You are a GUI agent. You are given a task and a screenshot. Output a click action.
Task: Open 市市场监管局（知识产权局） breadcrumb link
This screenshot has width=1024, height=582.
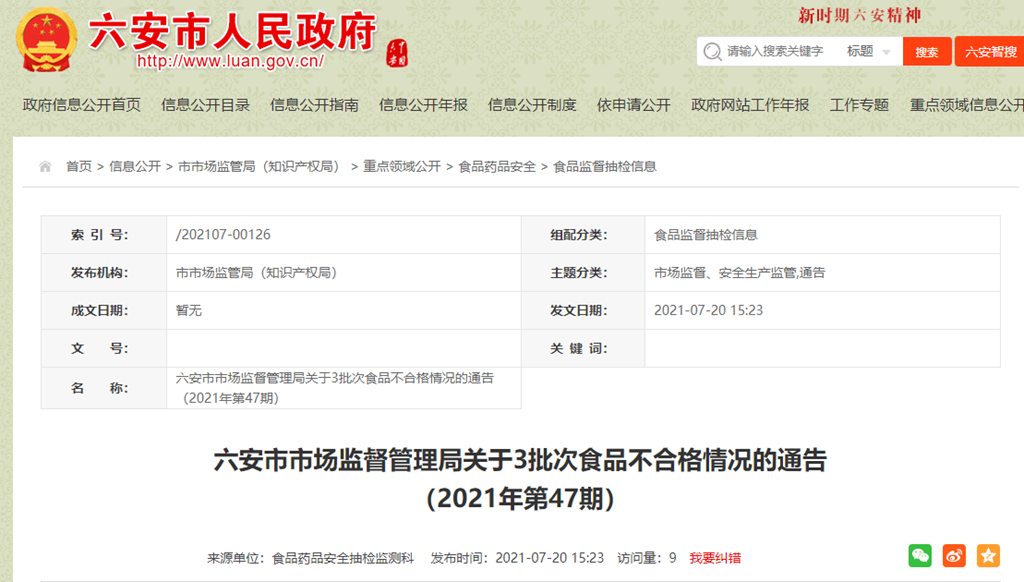click(x=261, y=167)
